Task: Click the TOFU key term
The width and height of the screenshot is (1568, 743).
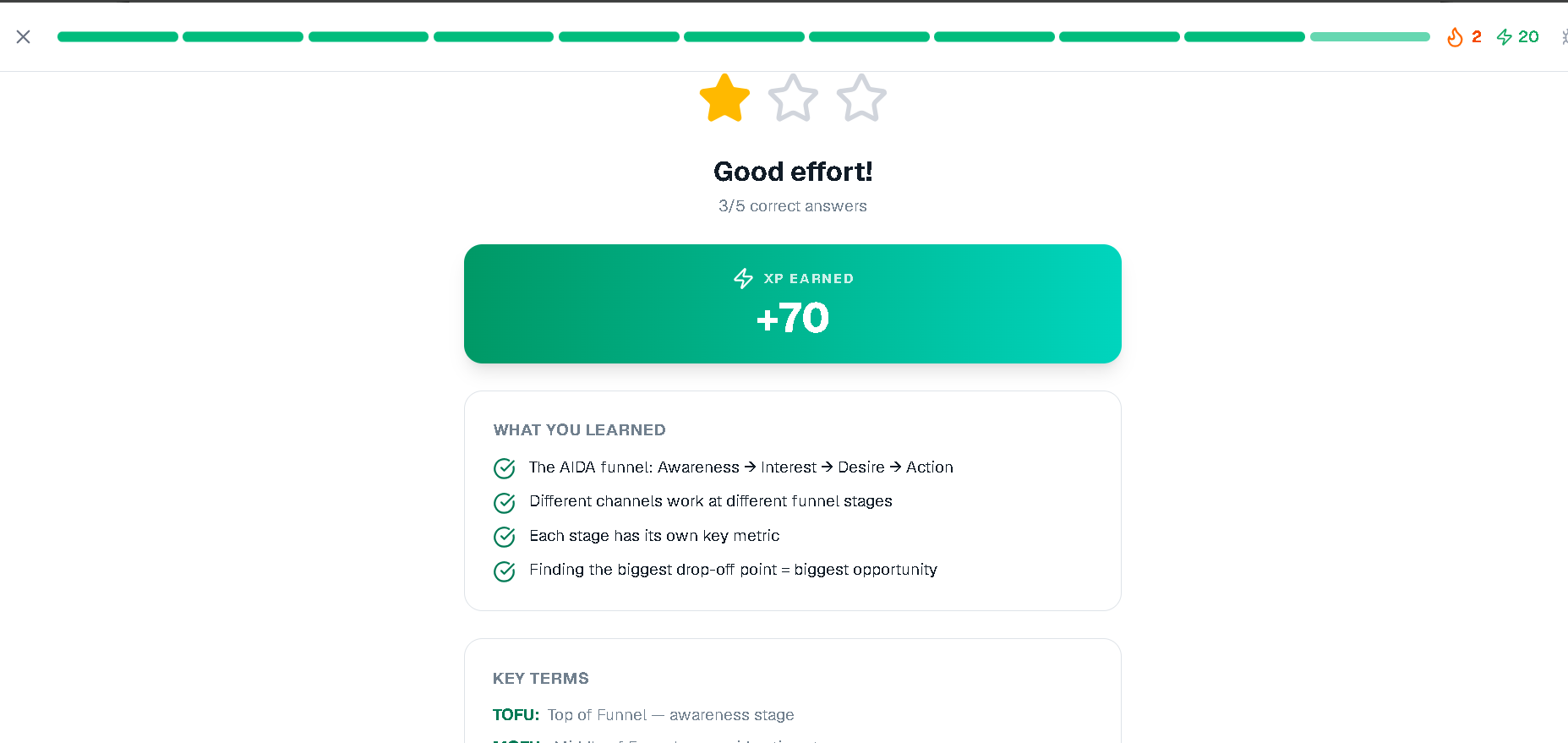Action: point(516,715)
